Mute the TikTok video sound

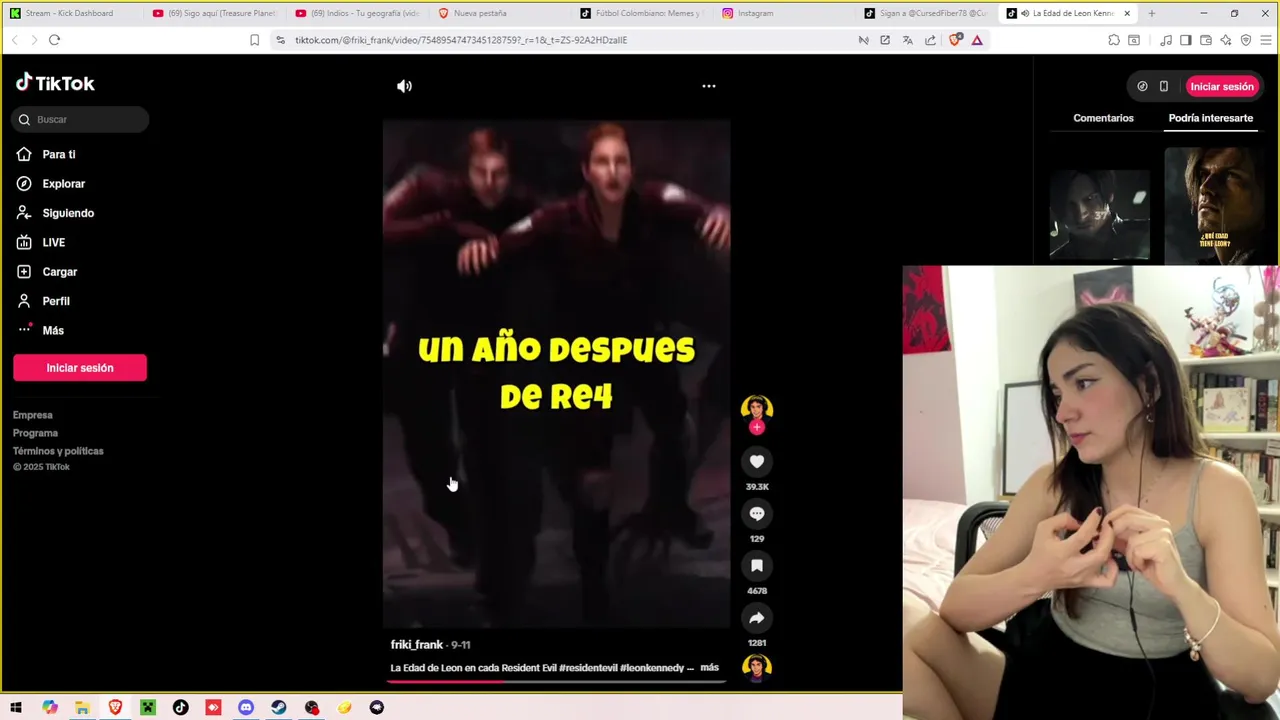click(x=404, y=86)
